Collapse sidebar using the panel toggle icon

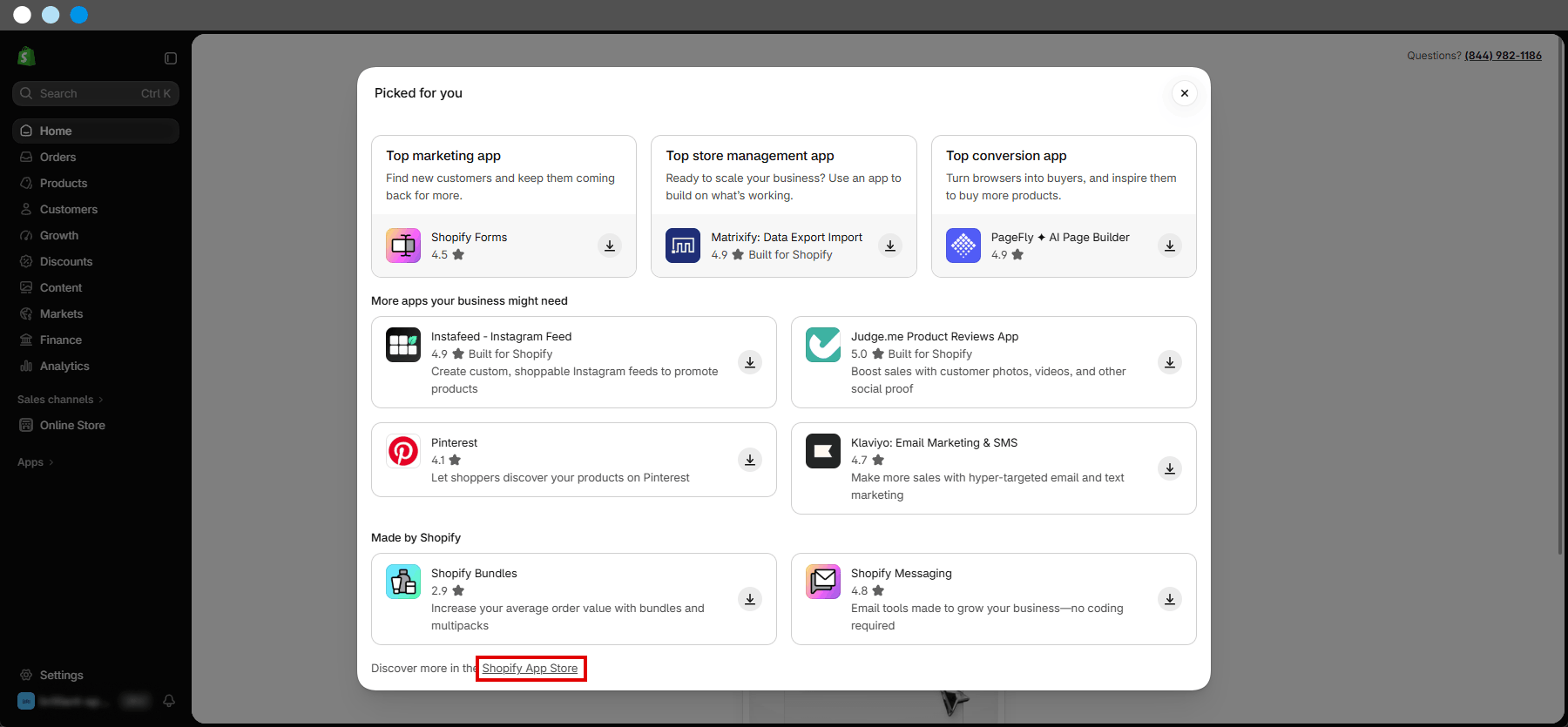(x=171, y=58)
